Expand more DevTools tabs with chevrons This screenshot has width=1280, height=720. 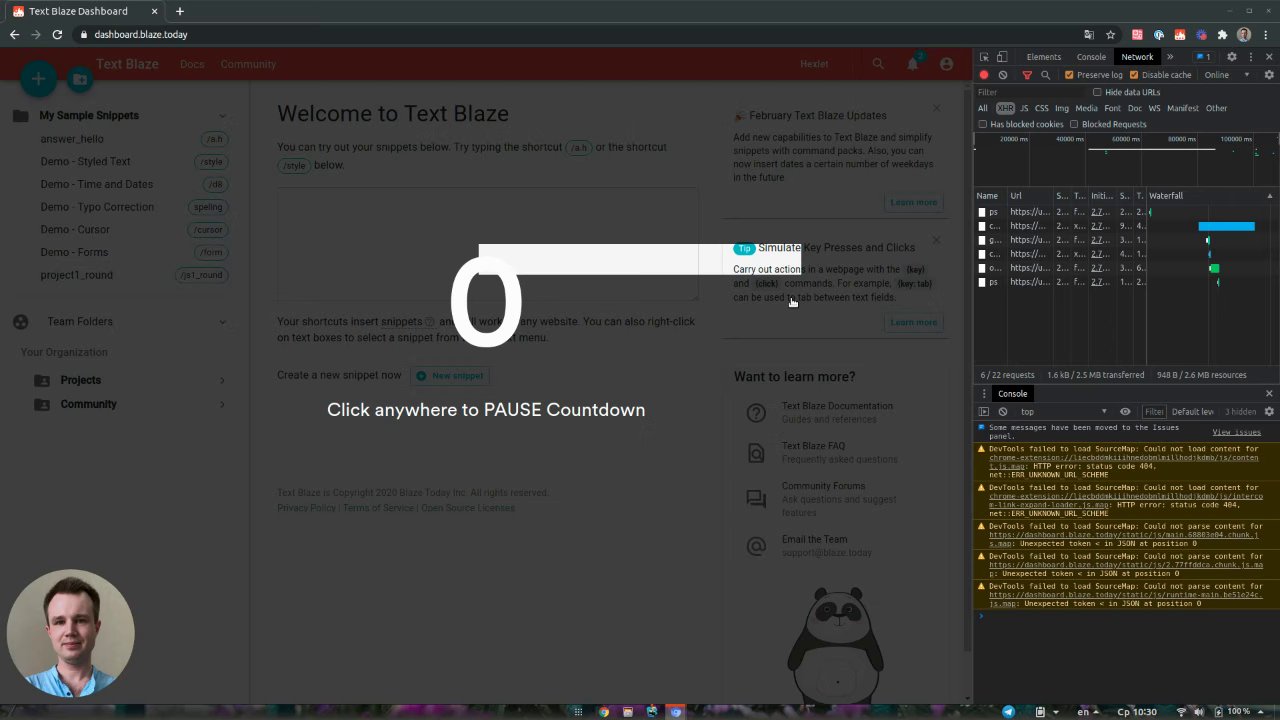1170,57
